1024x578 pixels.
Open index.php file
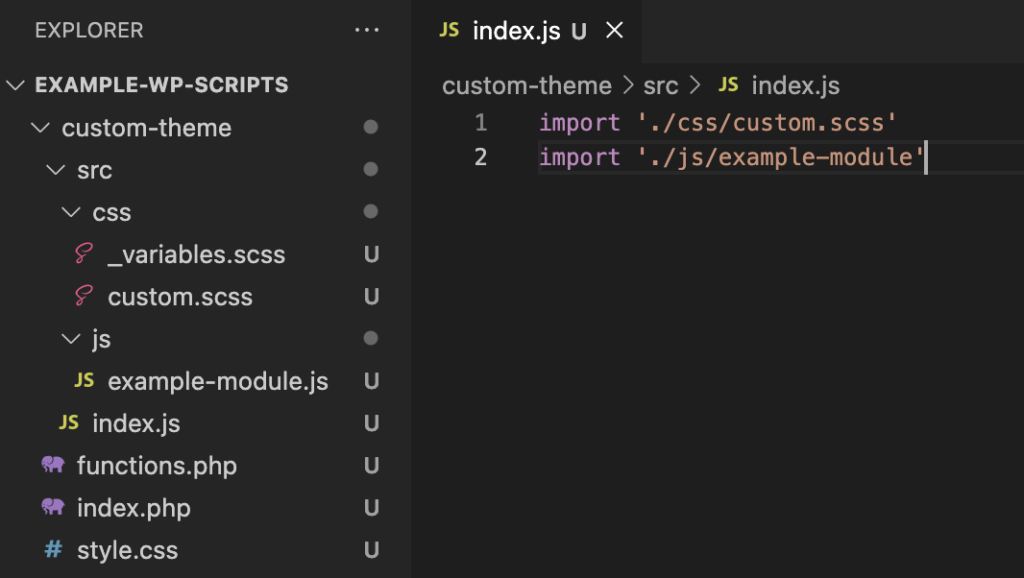pyautogui.click(x=134, y=508)
